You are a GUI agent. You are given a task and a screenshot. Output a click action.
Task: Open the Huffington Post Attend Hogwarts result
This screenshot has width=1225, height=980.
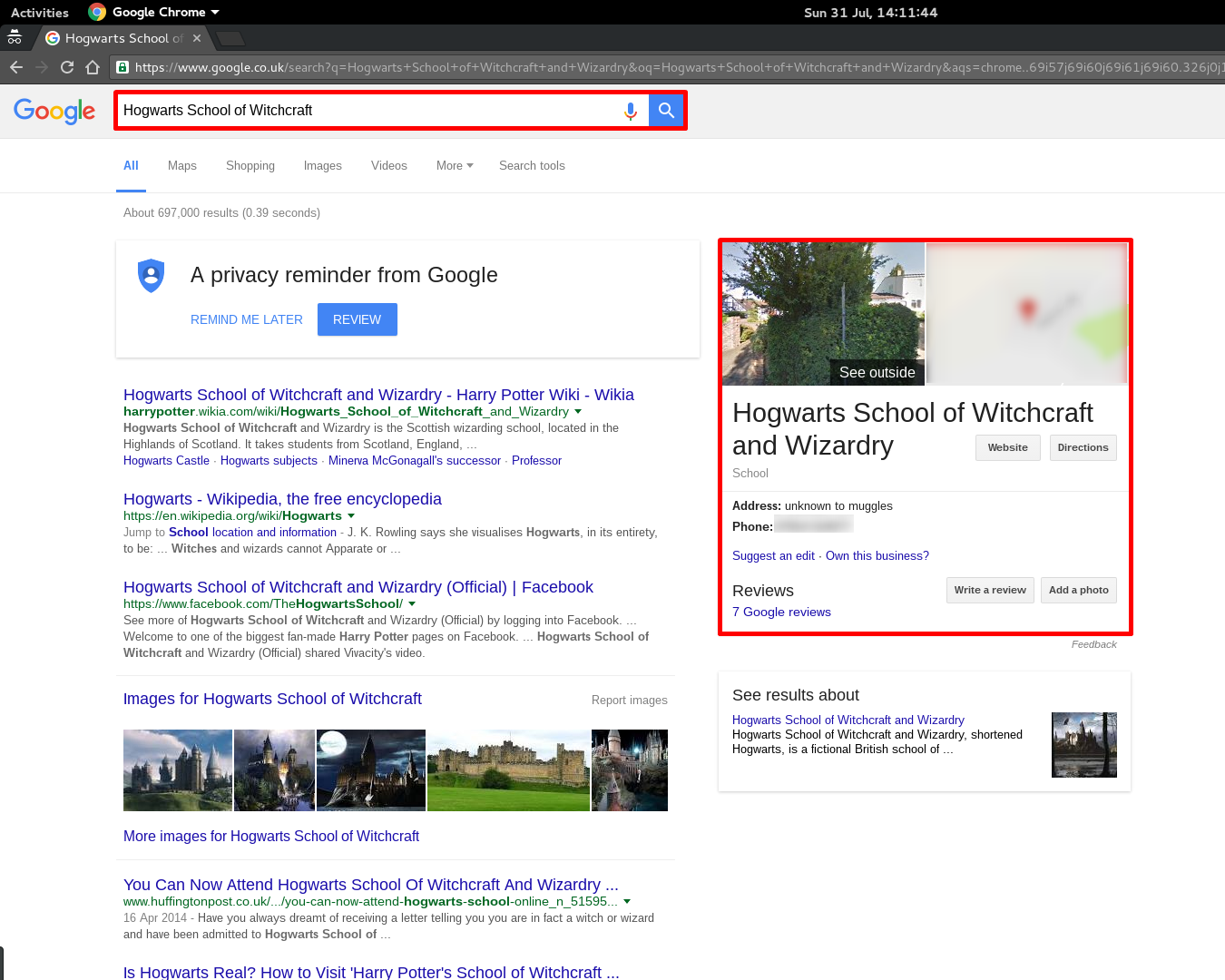tap(371, 885)
